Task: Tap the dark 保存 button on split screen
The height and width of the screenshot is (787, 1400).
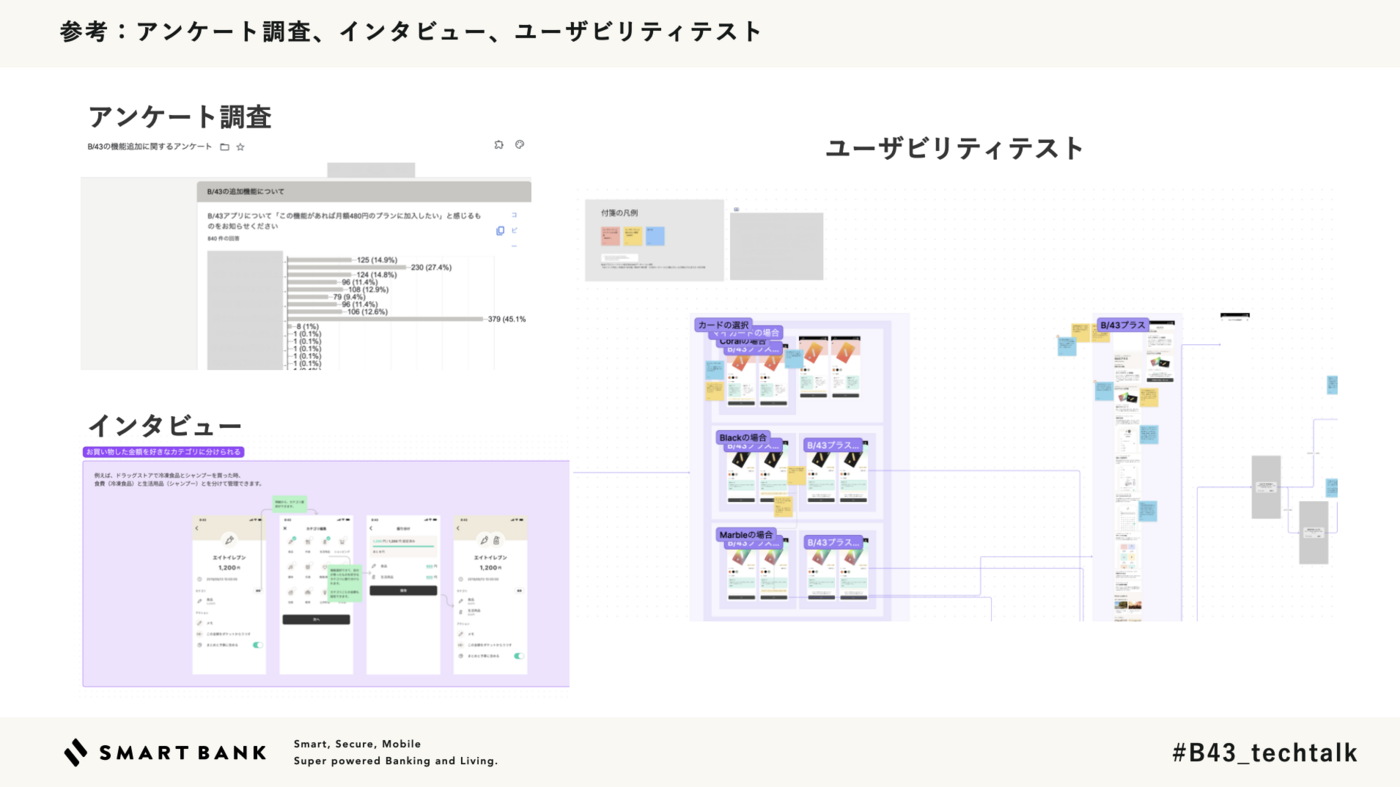Action: tap(403, 591)
